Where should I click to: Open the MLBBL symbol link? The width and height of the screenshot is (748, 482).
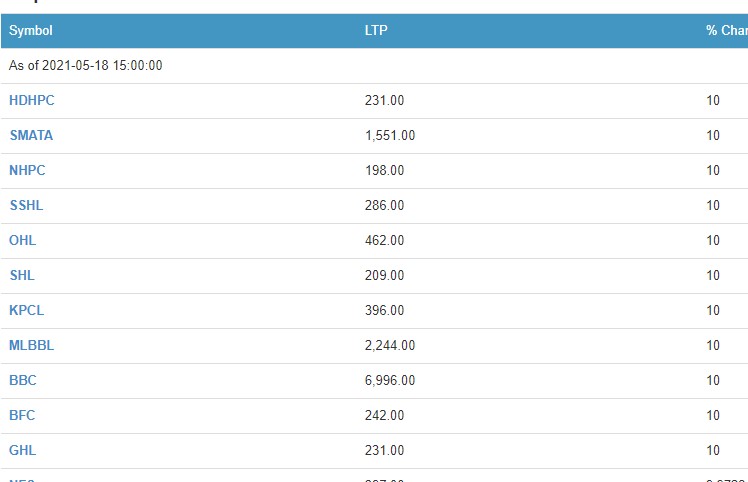tap(31, 345)
